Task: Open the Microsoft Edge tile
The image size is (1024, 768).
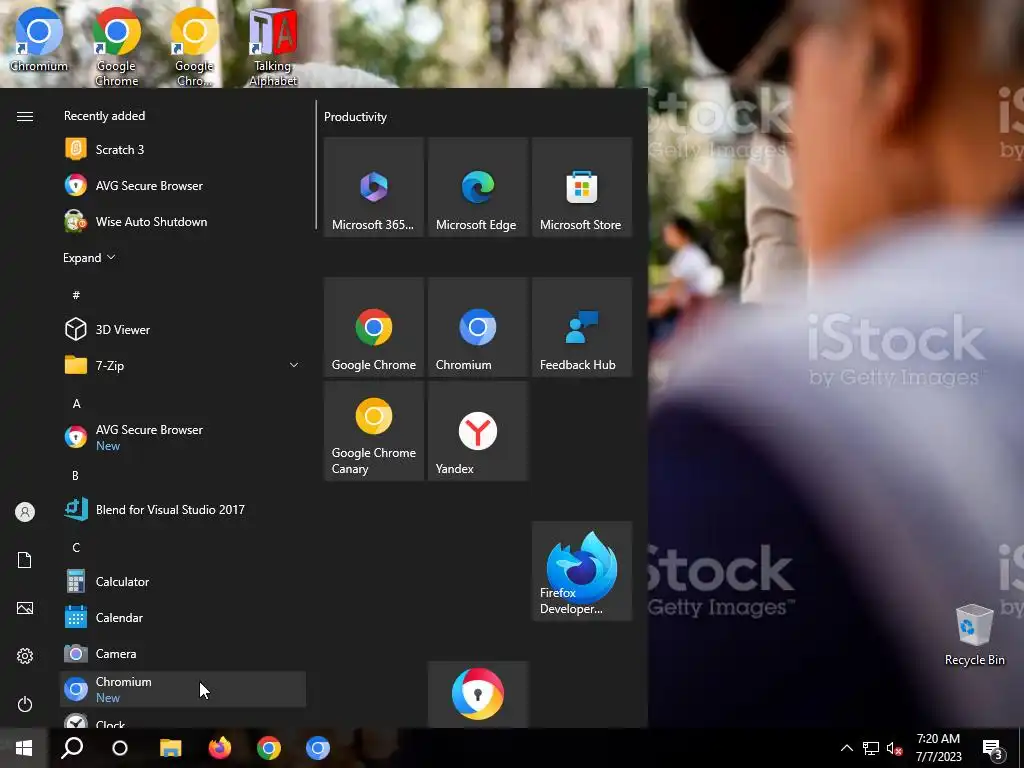Action: click(x=478, y=187)
